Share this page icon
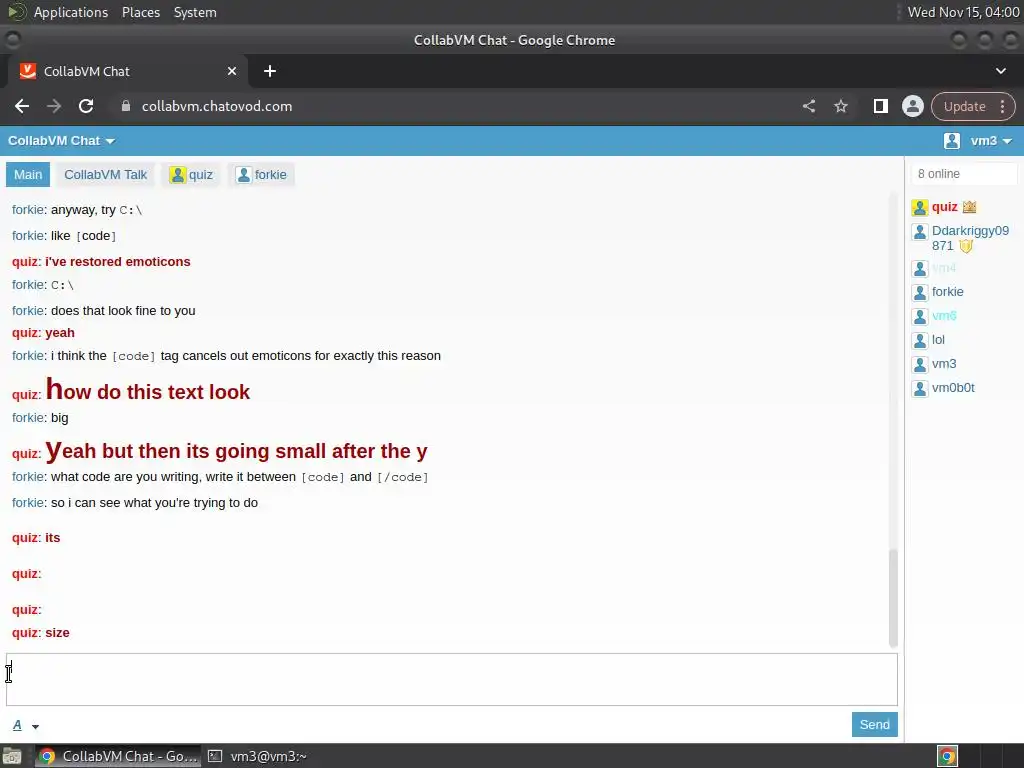This screenshot has height=768, width=1024. point(808,106)
